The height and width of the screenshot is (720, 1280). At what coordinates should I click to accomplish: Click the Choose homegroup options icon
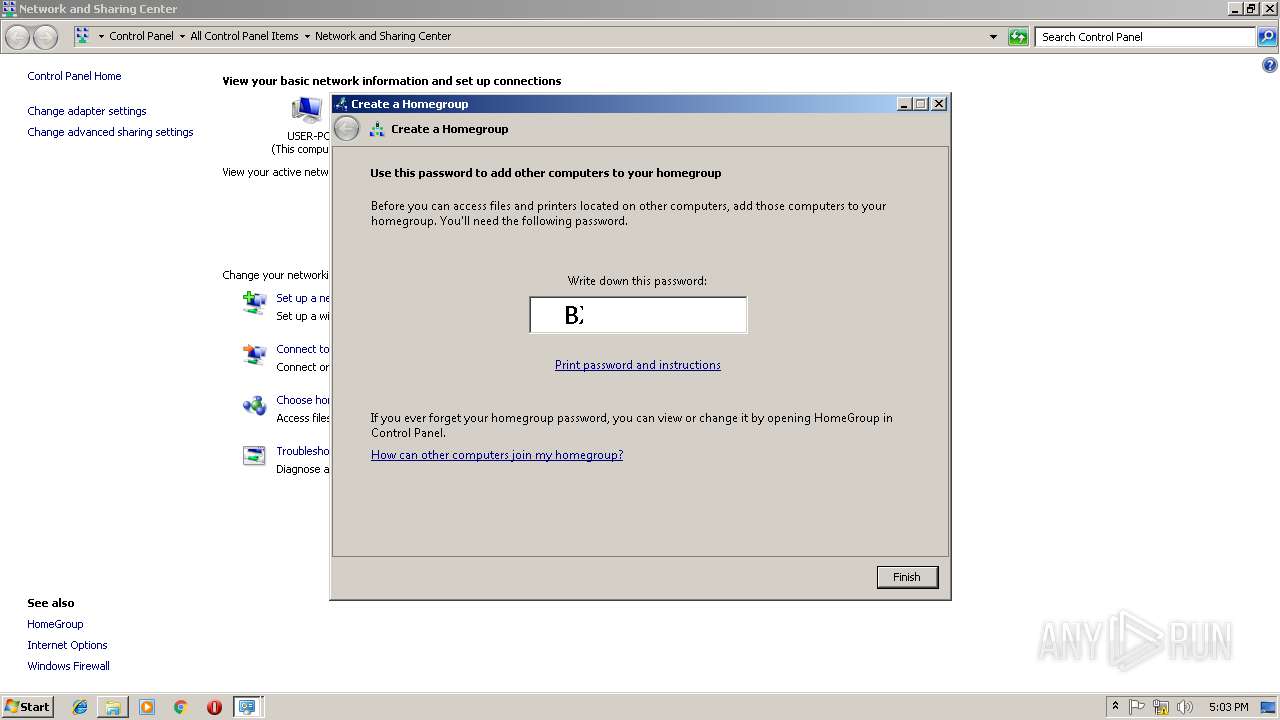coord(254,405)
